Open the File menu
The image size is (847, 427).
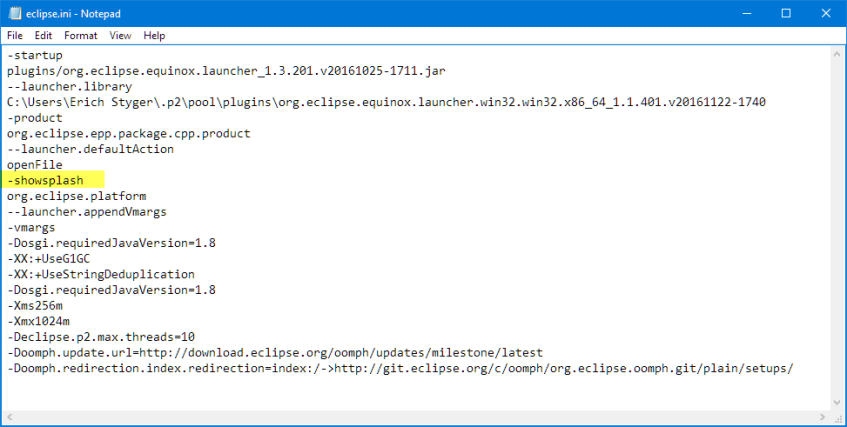pos(15,35)
